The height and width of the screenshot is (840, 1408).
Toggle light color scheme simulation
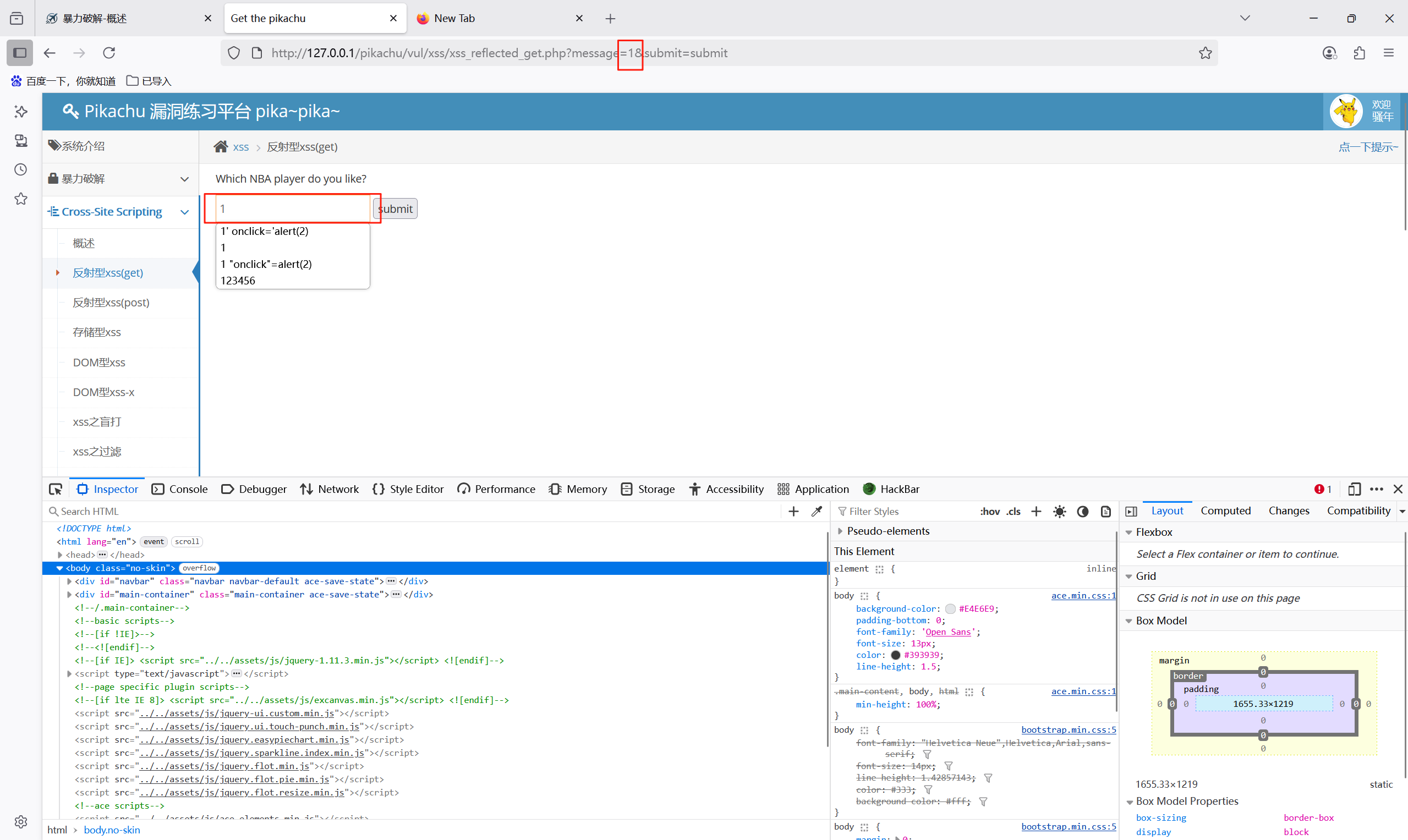(x=1059, y=511)
